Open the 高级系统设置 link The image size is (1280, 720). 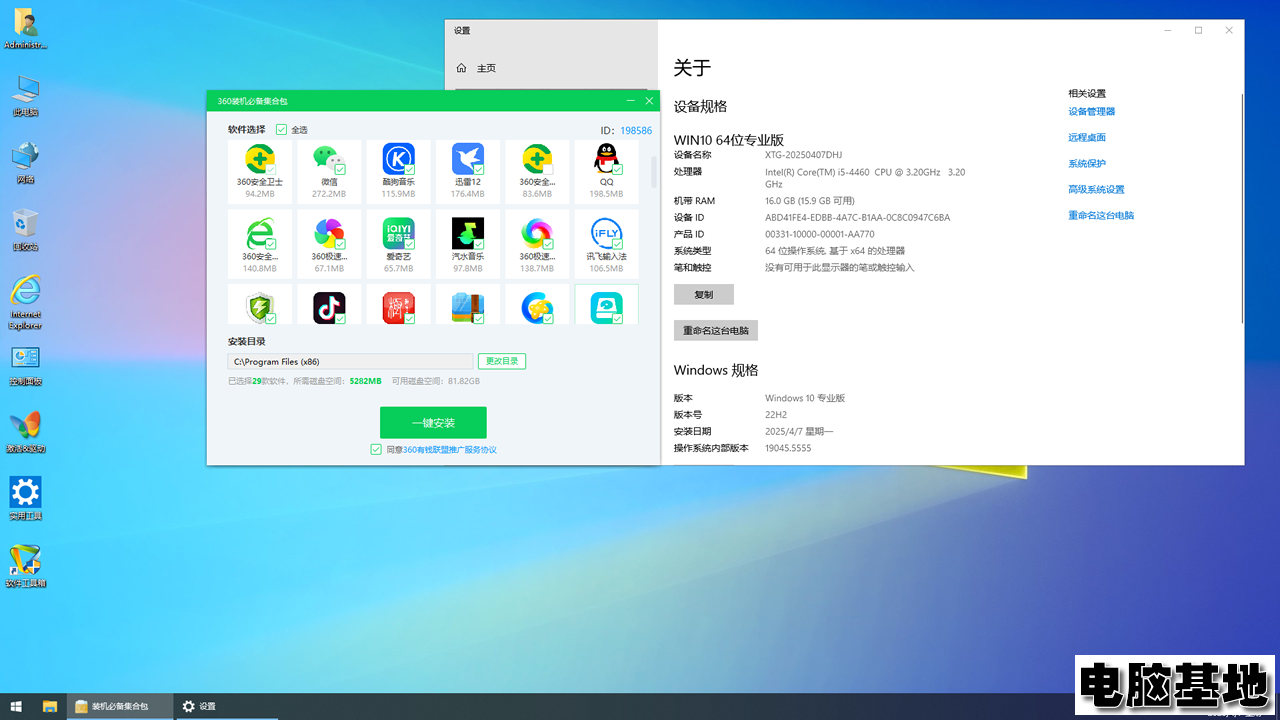[1096, 190]
